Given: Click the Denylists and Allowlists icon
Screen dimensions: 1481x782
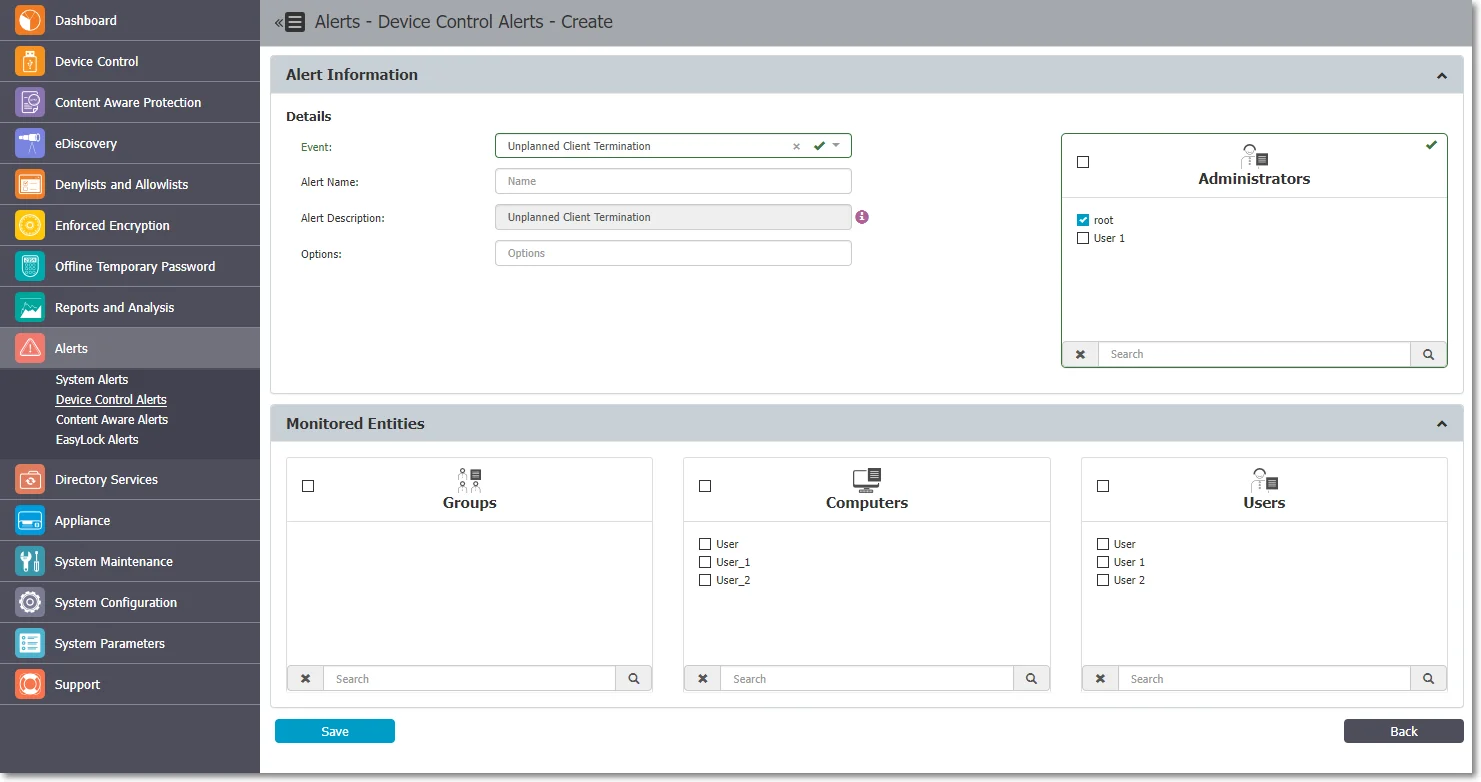Looking at the screenshot, I should point(30,184).
